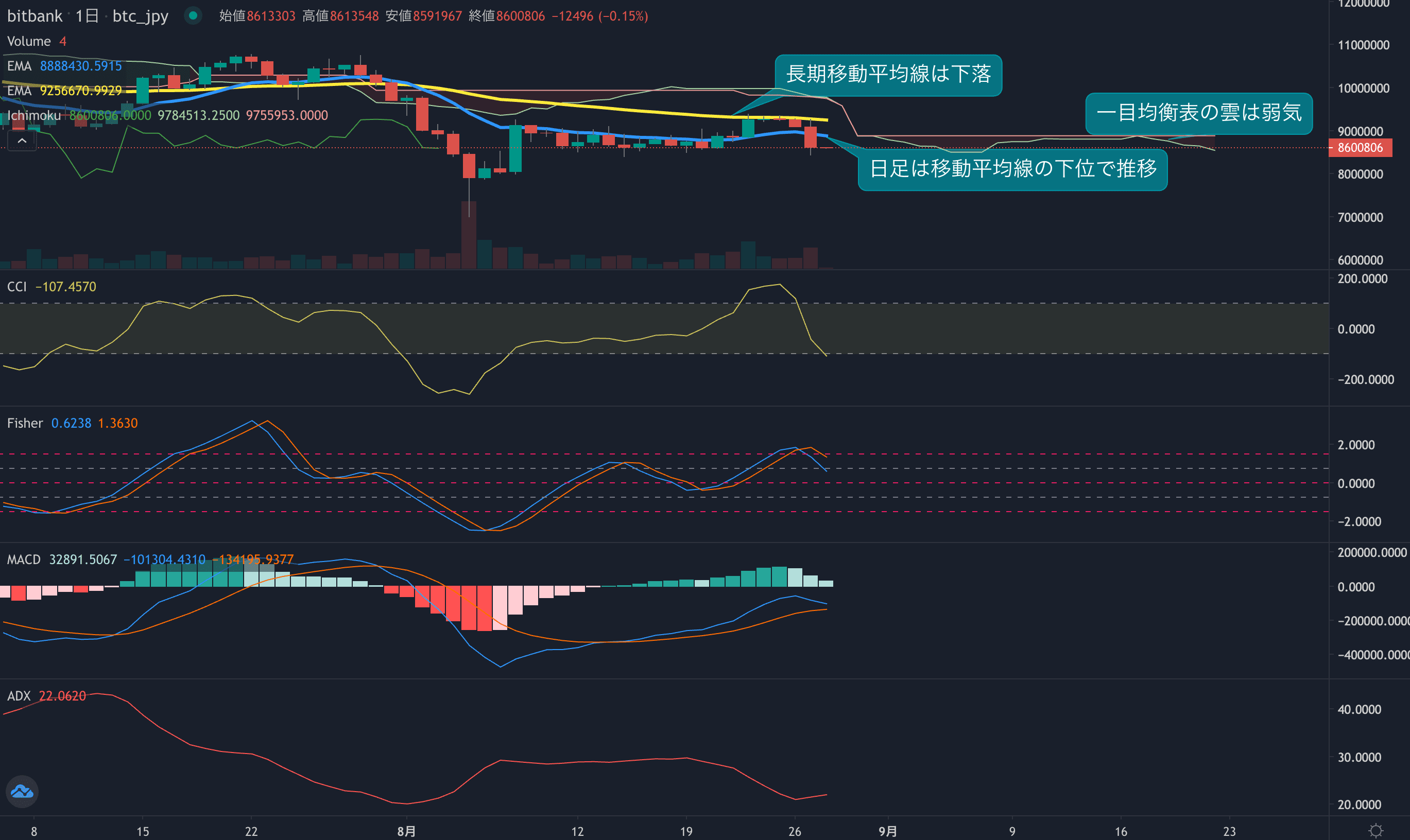
Task: Select the blue EMA 8888430 legend
Action: pos(19,66)
